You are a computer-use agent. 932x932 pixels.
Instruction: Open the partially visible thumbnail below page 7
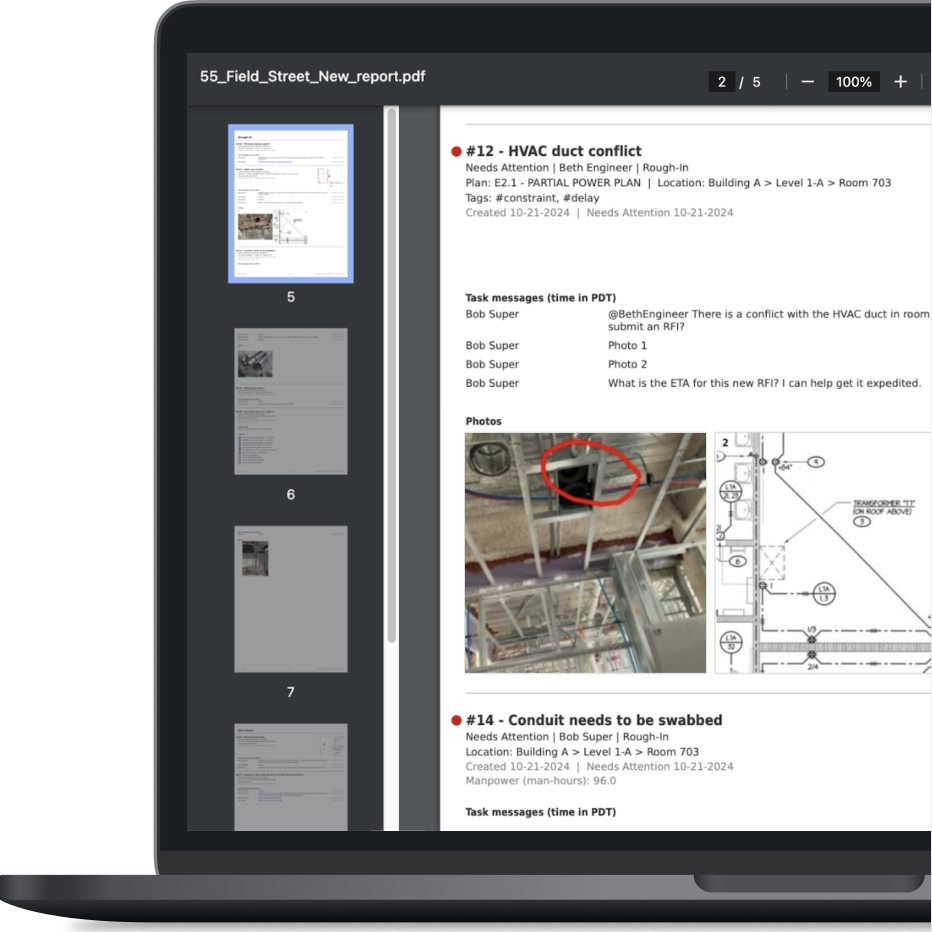(291, 776)
